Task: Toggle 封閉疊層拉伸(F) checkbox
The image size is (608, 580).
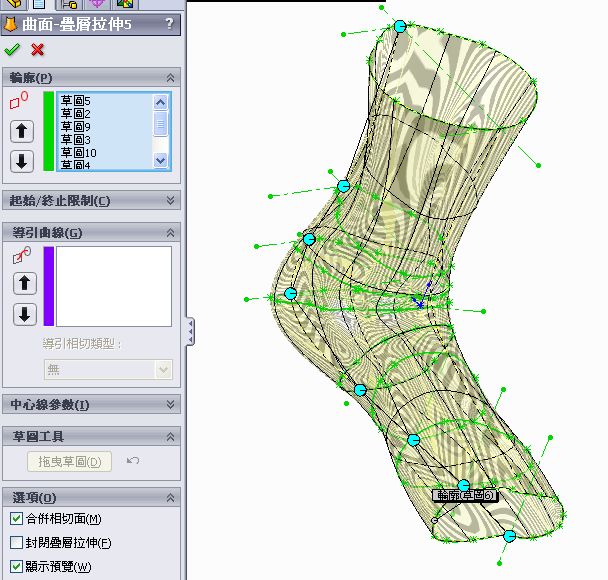Action: tap(16, 542)
